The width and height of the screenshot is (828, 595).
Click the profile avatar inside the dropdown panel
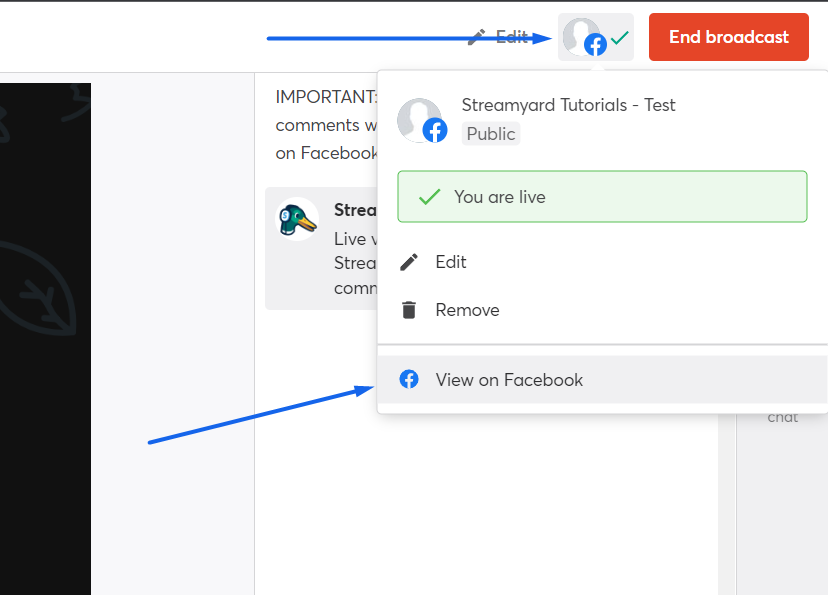(417, 117)
